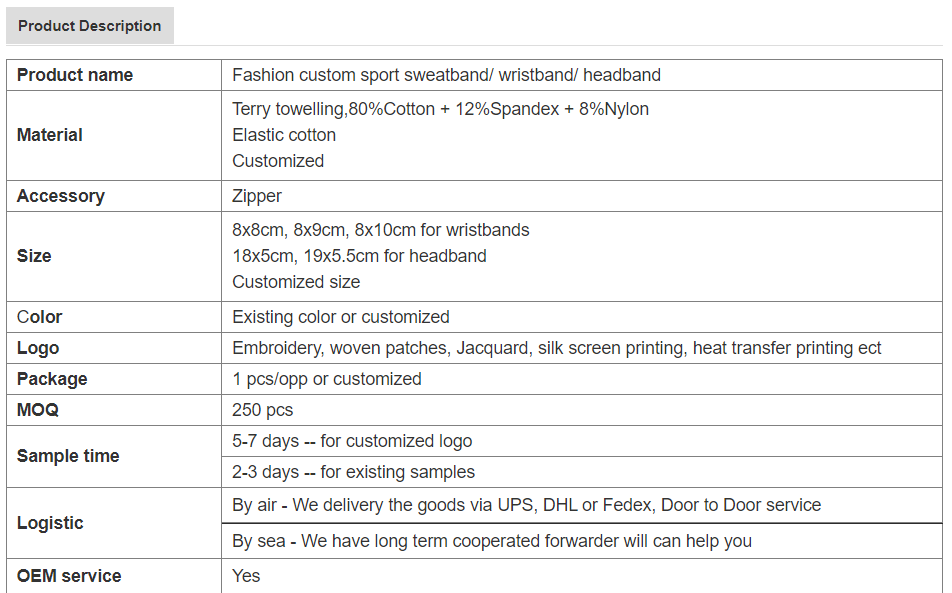The width and height of the screenshot is (952, 593).
Task: Open the Product Description tab
Action: (x=90, y=25)
